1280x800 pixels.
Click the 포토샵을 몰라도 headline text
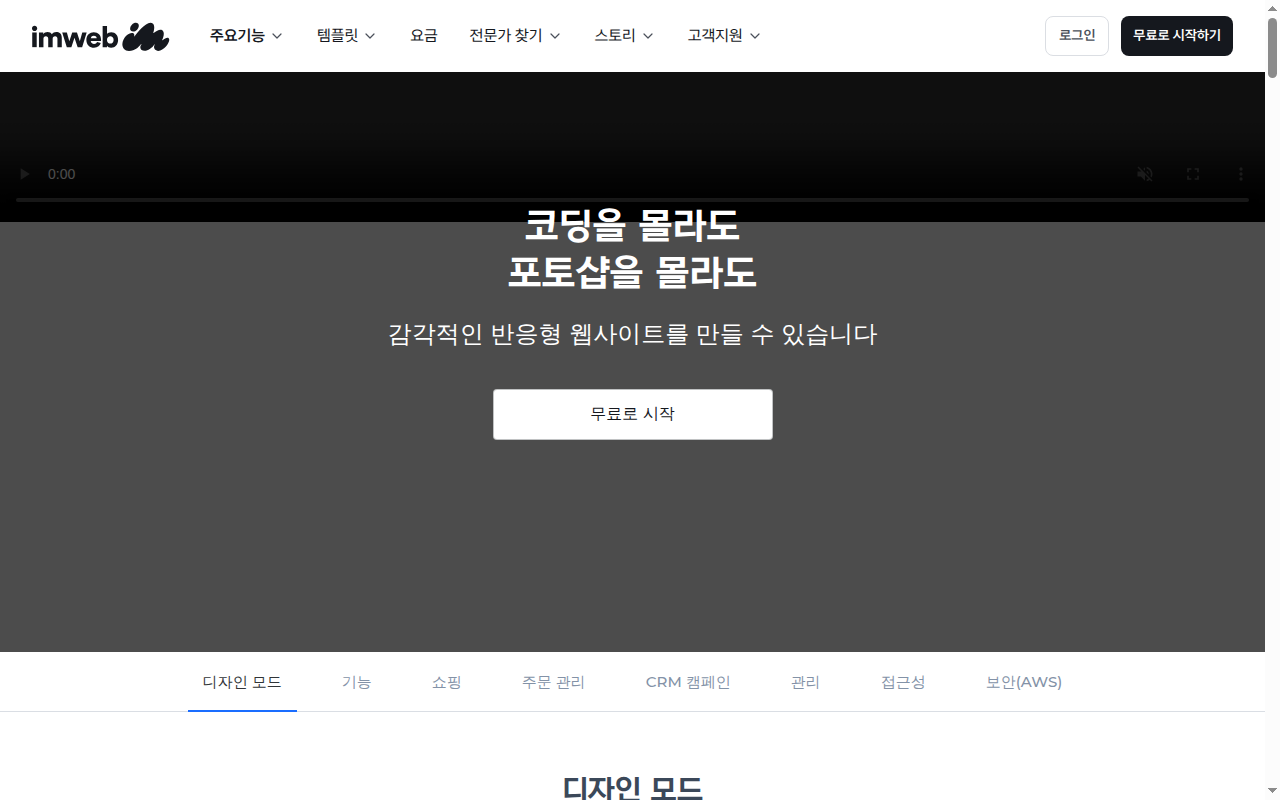click(x=632, y=273)
